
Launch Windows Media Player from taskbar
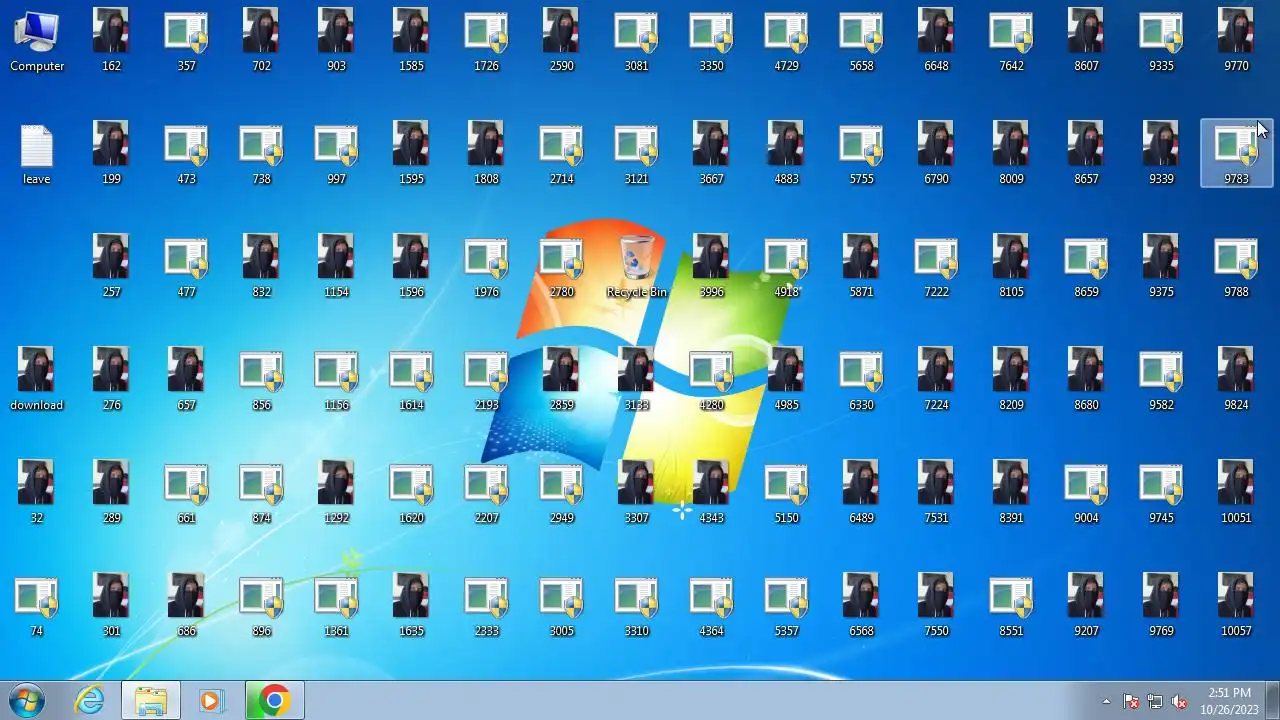211,700
